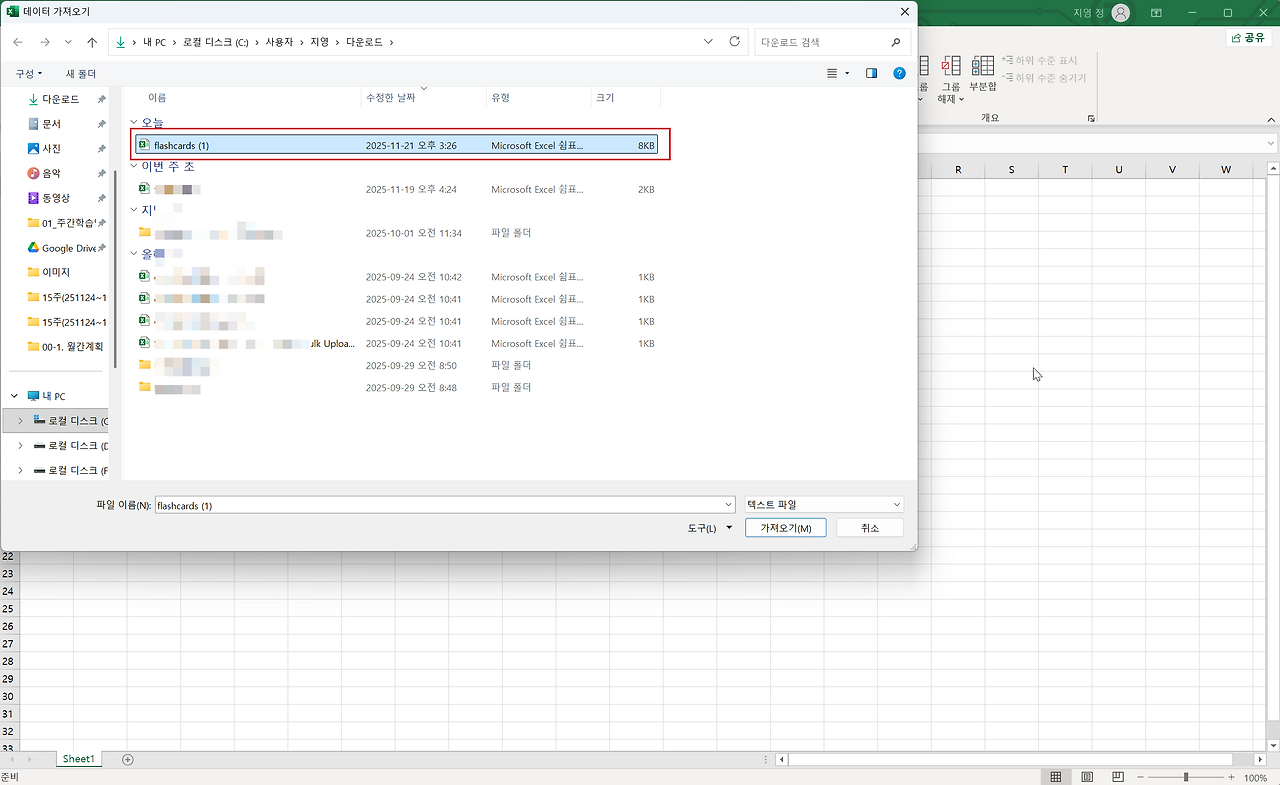Viewport: 1280px width, 785px height.
Task: Sort files by the 유형 column header
Action: 500,97
